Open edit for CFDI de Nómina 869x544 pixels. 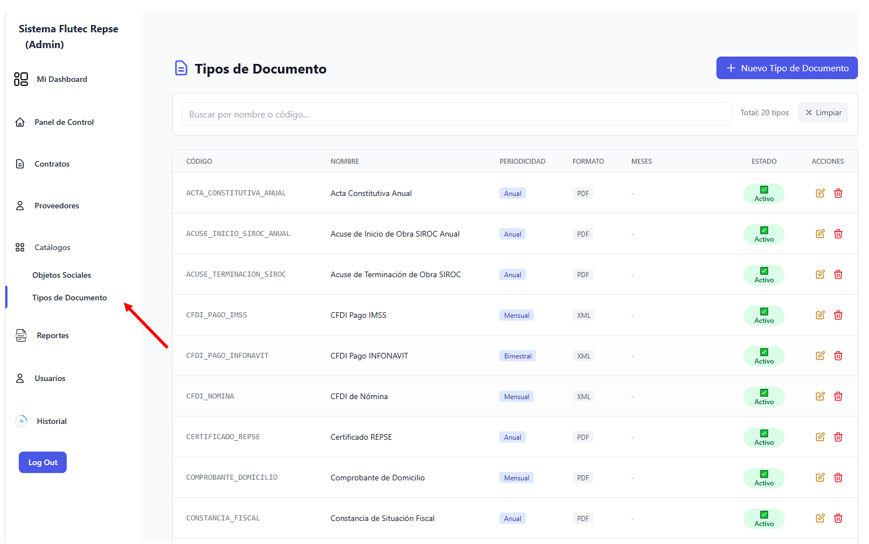(x=820, y=396)
